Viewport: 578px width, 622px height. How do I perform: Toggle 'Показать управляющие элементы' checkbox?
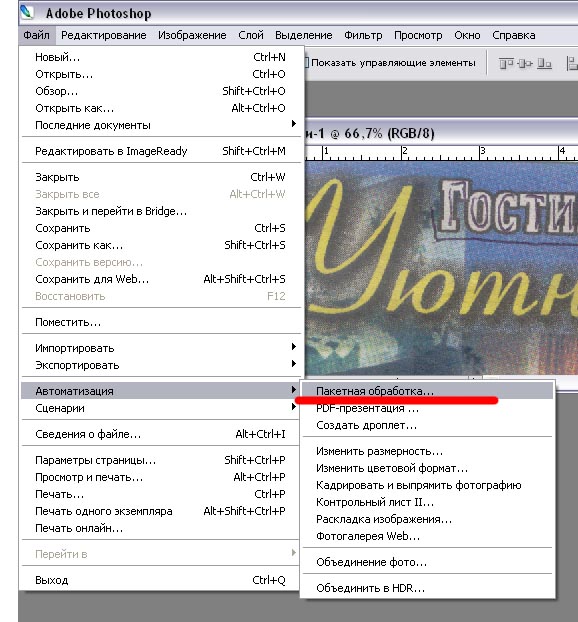(x=306, y=63)
